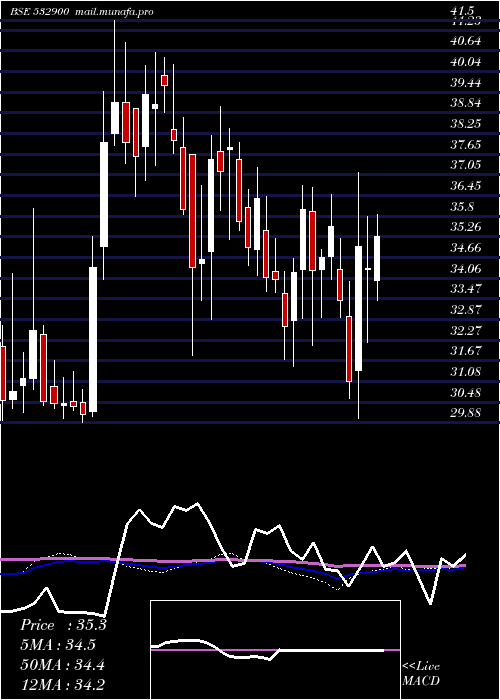Click the 35.8 price axis label
This screenshot has height=700, width=500.
(462, 207)
